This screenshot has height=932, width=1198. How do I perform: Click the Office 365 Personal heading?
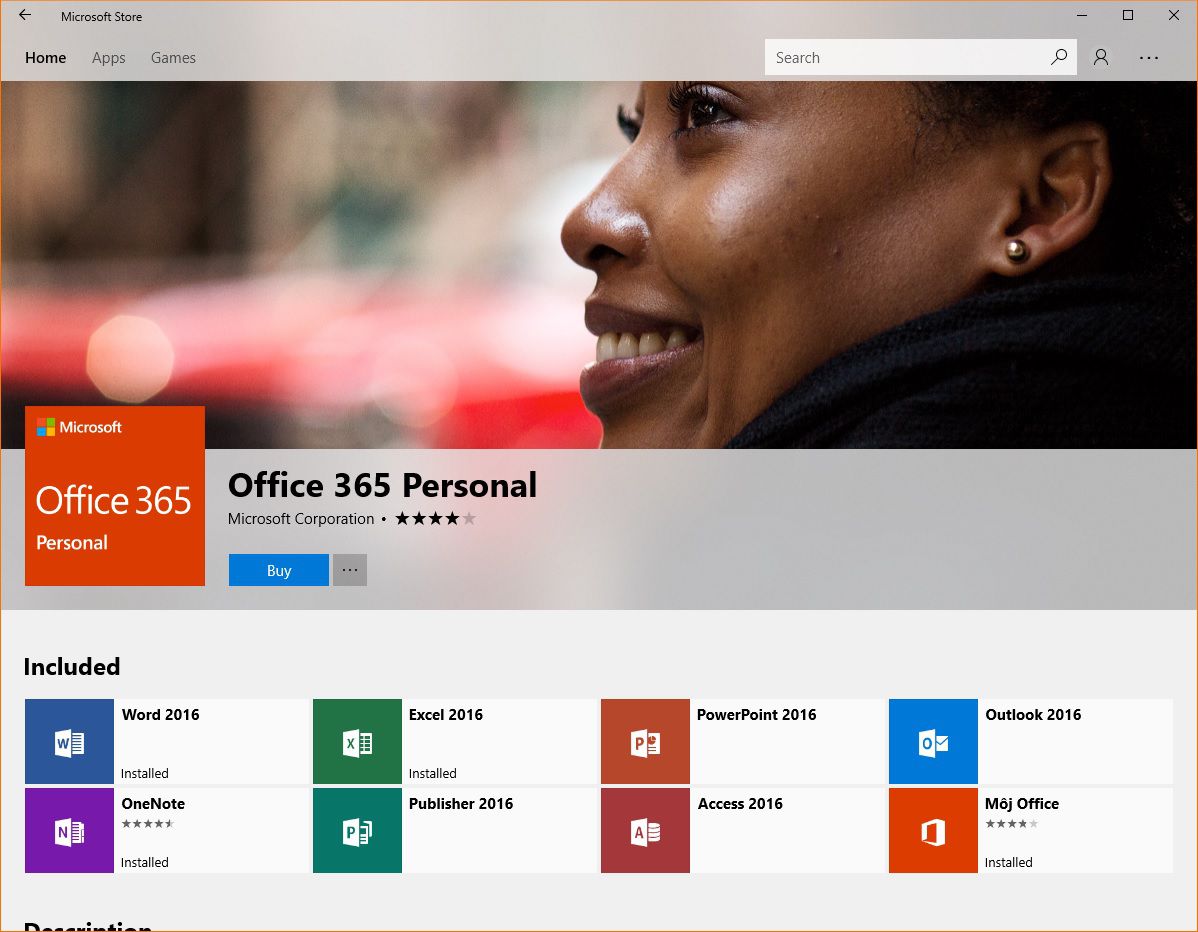coord(382,485)
